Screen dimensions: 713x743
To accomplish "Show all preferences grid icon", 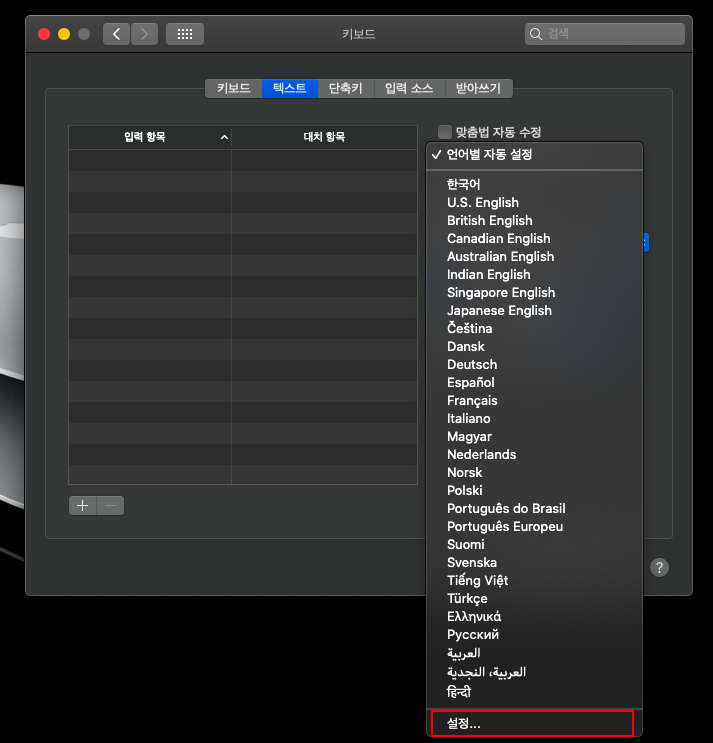I will (x=185, y=34).
